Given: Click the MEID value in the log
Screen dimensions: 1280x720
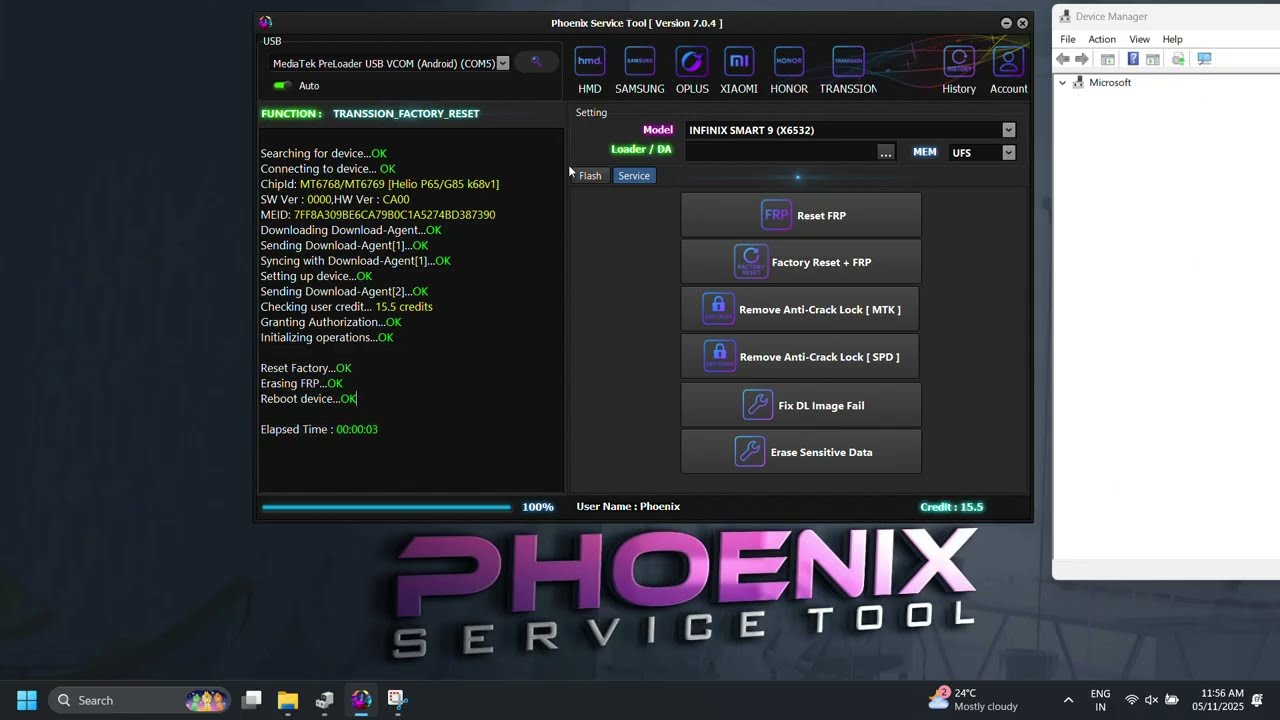Looking at the screenshot, I should (394, 215).
